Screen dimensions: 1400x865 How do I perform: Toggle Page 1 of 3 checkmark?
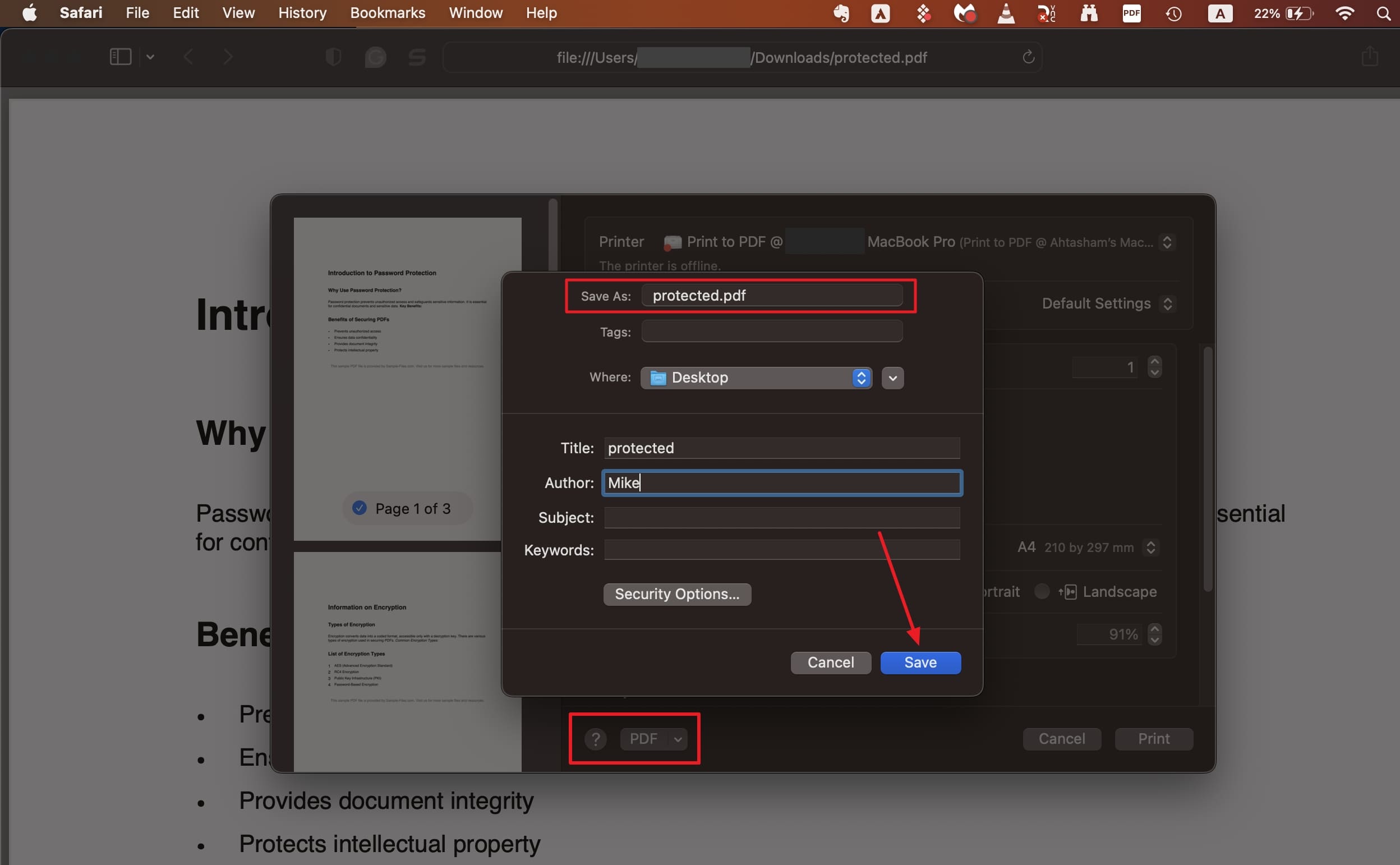tap(359, 508)
